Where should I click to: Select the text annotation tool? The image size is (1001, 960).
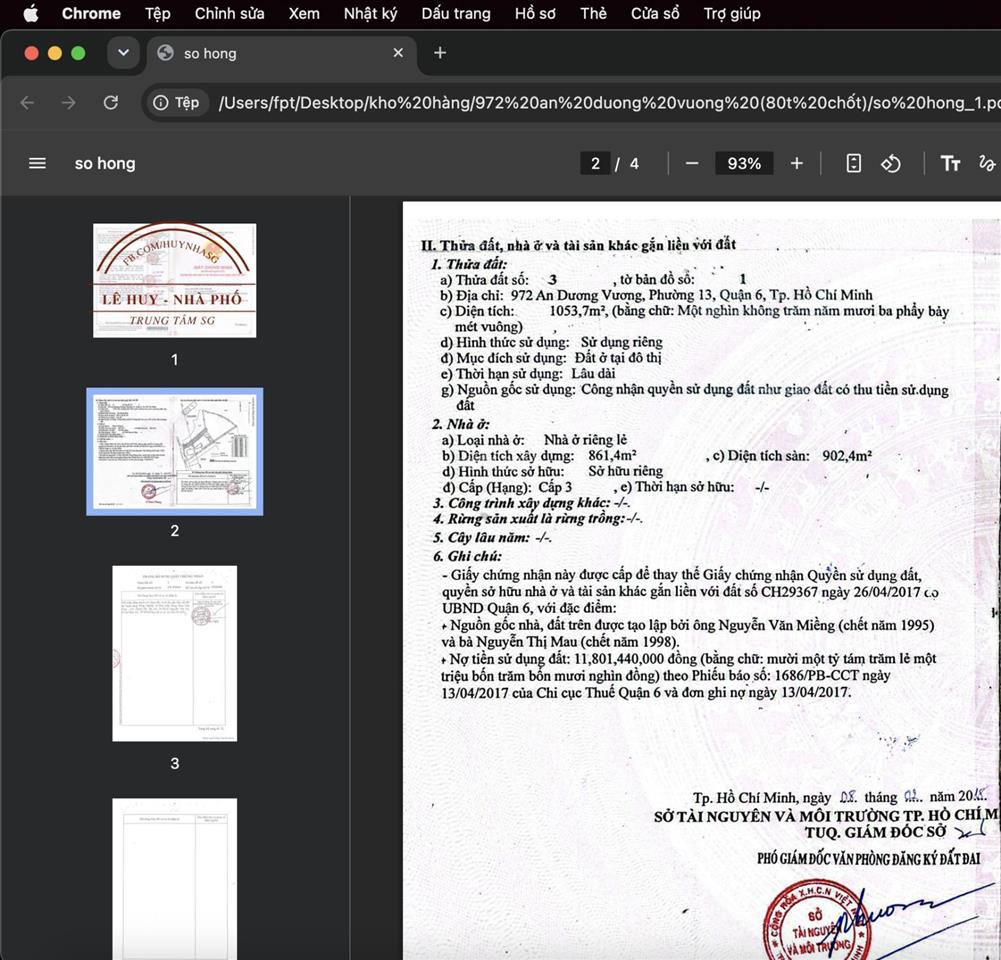click(x=950, y=163)
